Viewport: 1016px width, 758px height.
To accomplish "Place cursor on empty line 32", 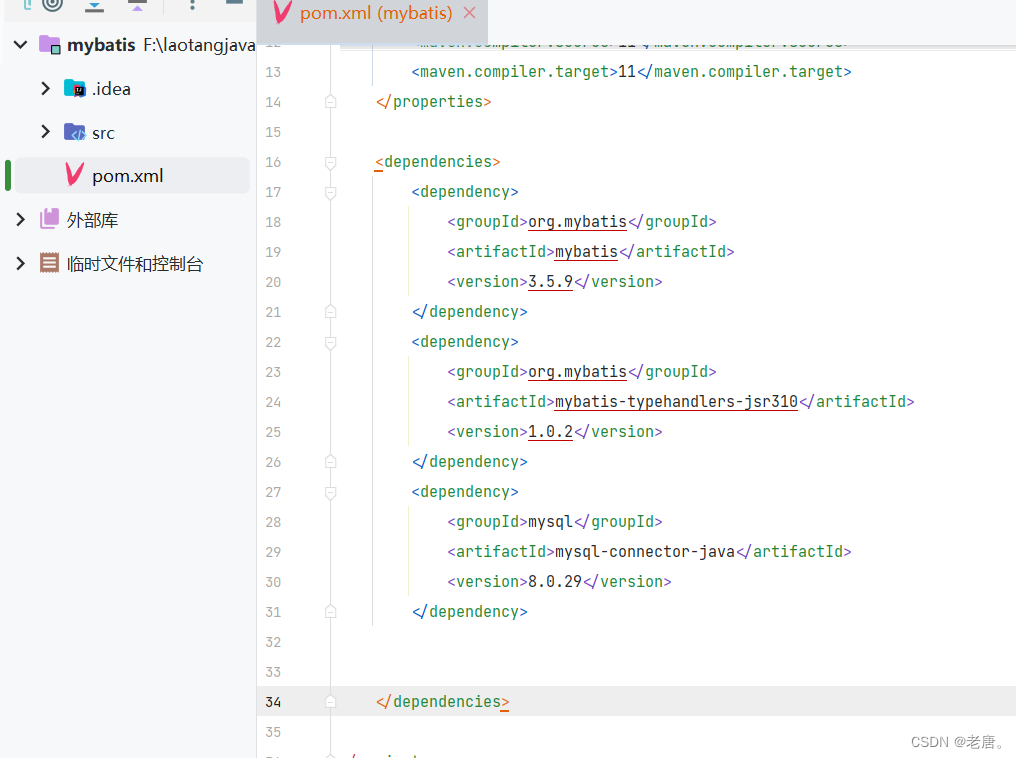I will tap(674, 641).
